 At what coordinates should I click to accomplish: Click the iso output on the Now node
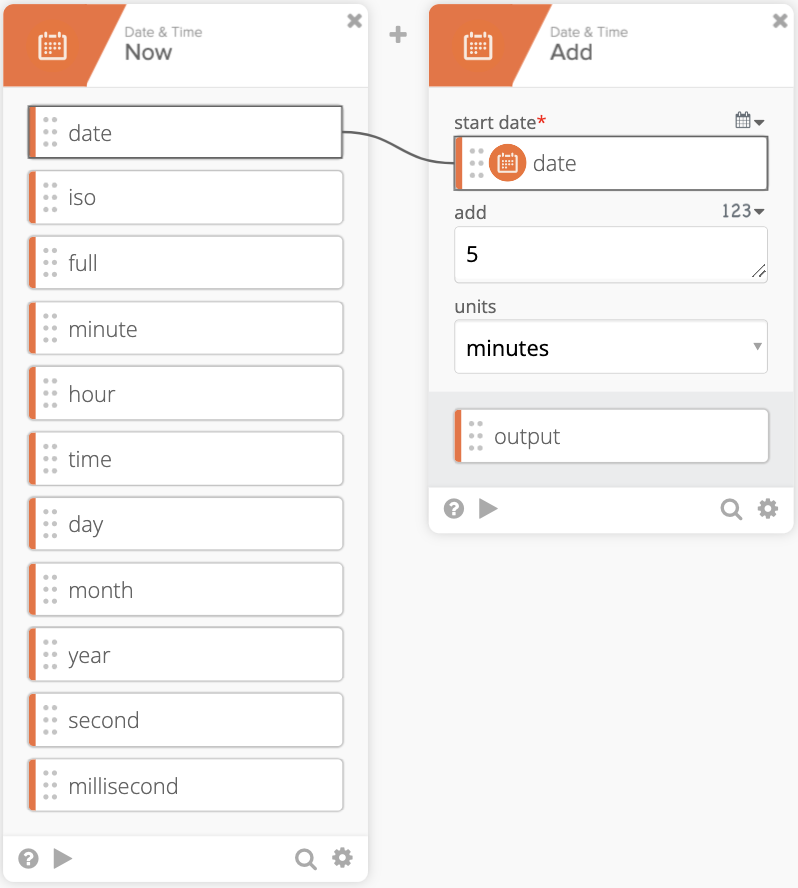point(184,197)
